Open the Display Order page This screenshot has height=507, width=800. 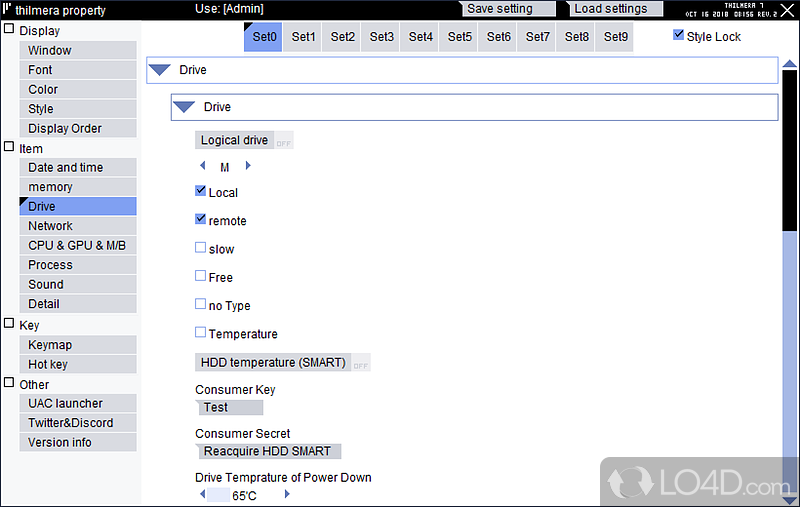point(78,129)
